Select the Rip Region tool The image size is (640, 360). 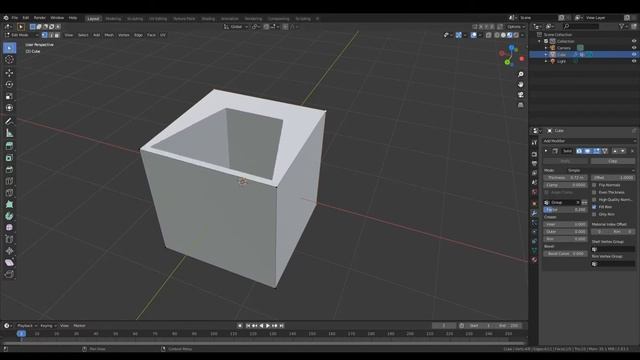(9, 274)
